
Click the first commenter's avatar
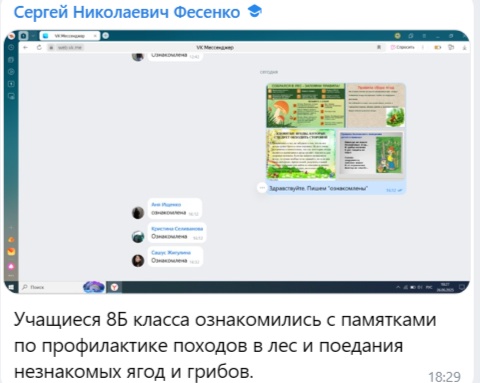point(138,212)
